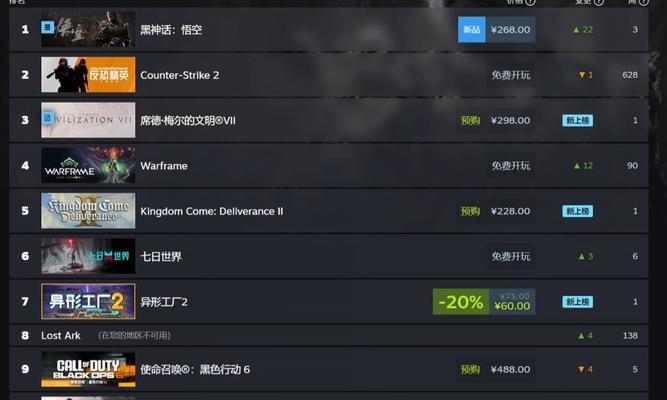Select the Kingdom Come: Deliverance II title
667x400 pixels.
point(211,211)
